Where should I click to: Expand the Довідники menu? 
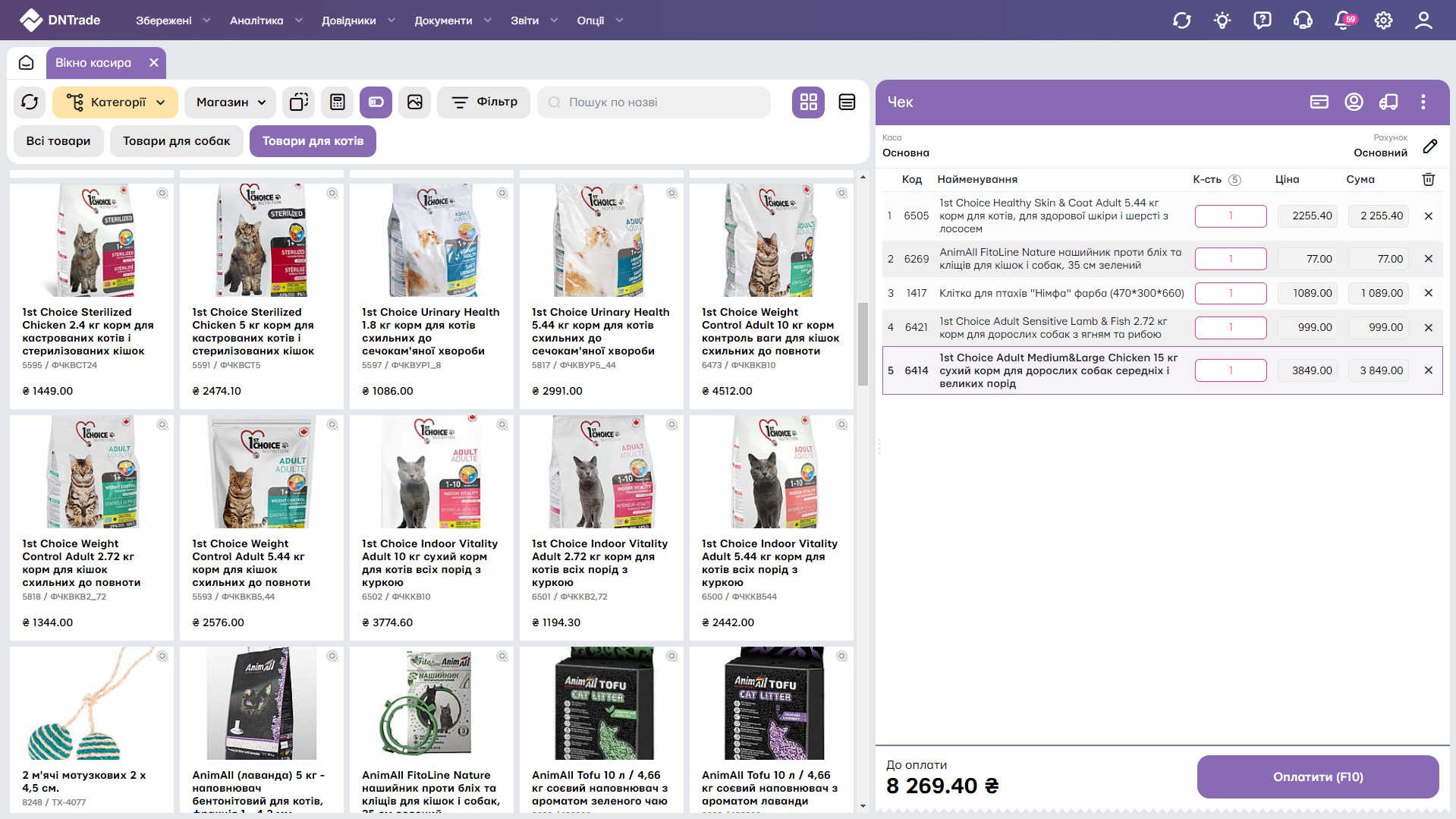point(358,20)
